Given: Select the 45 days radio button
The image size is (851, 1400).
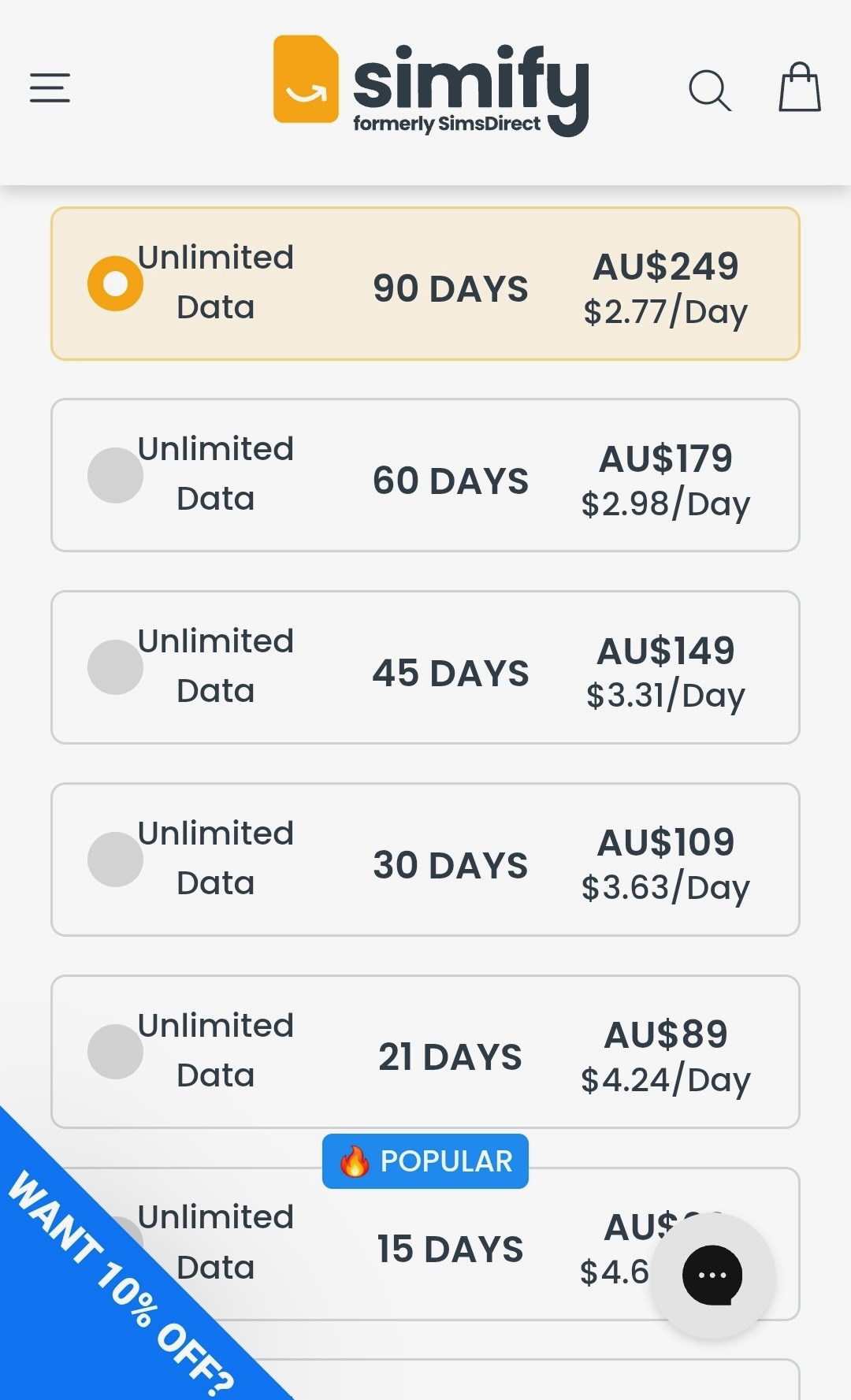Looking at the screenshot, I should click(115, 667).
